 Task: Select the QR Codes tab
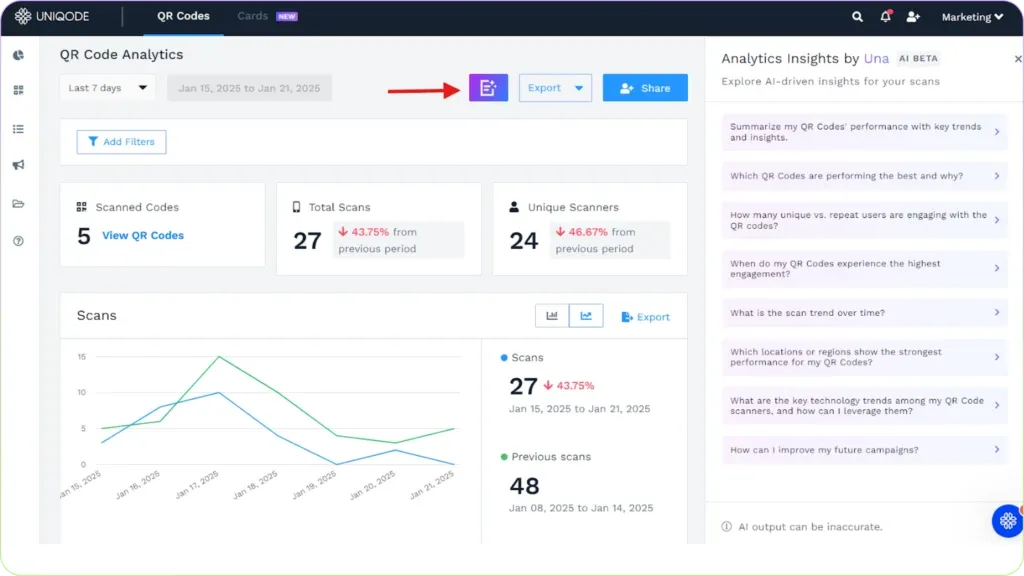[183, 17]
